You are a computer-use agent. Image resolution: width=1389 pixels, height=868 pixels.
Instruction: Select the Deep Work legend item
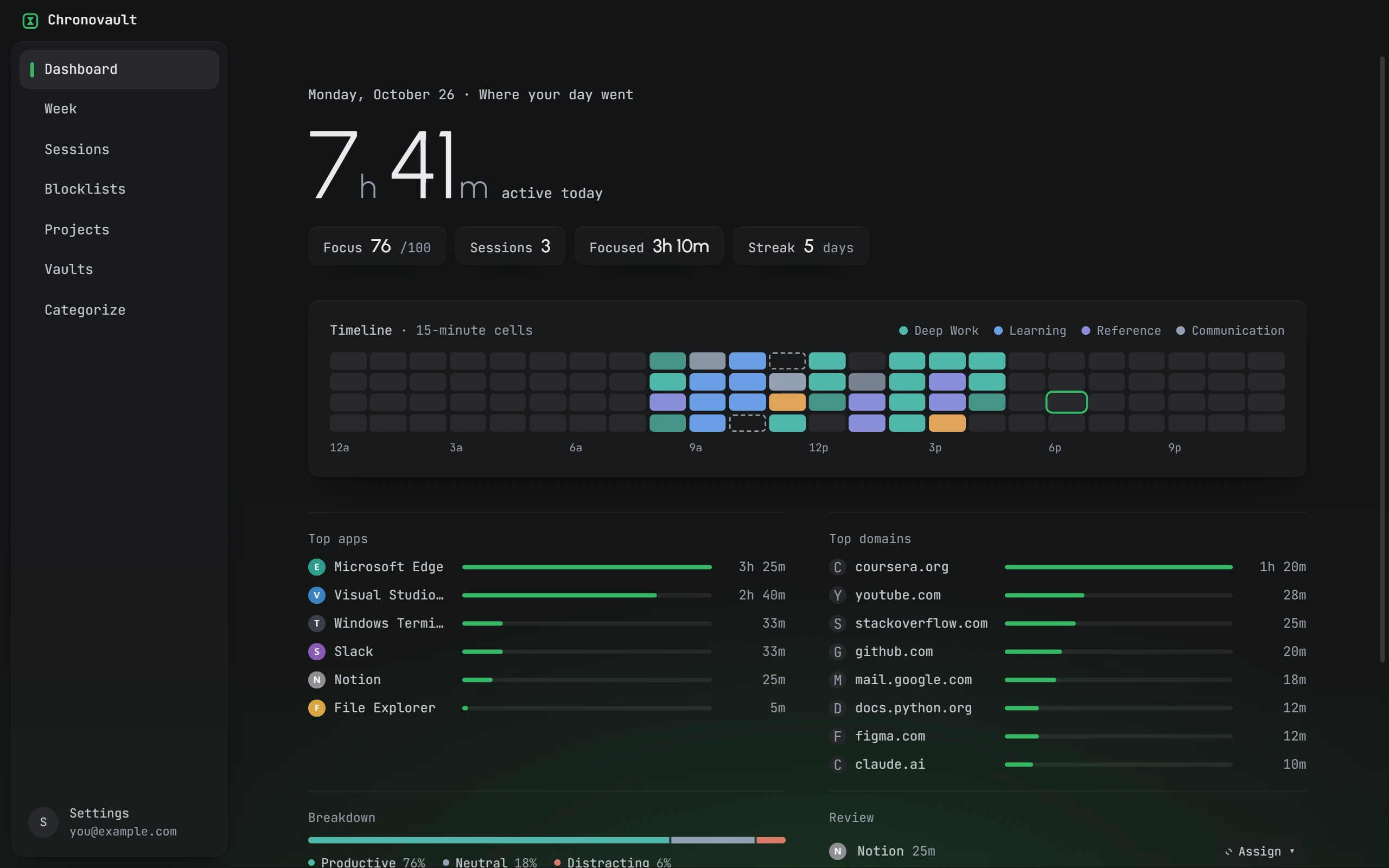point(939,331)
